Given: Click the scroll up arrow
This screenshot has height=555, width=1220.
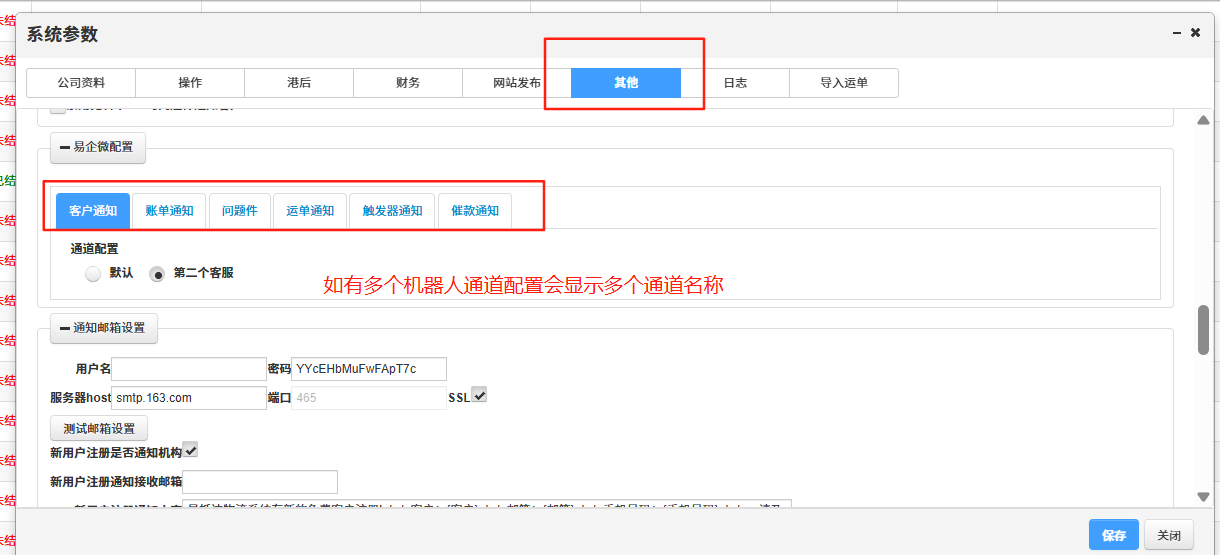Looking at the screenshot, I should click(1204, 121).
